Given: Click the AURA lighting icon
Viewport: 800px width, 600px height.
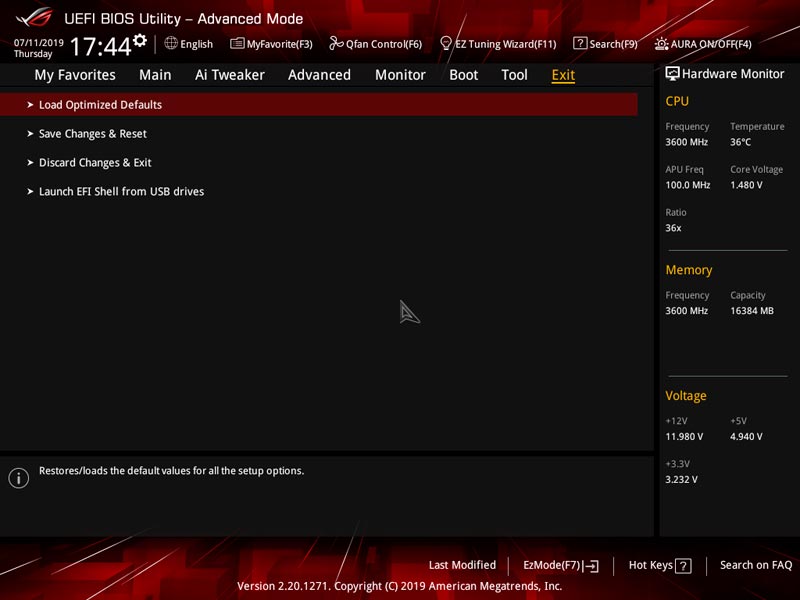Looking at the screenshot, I should point(662,44).
